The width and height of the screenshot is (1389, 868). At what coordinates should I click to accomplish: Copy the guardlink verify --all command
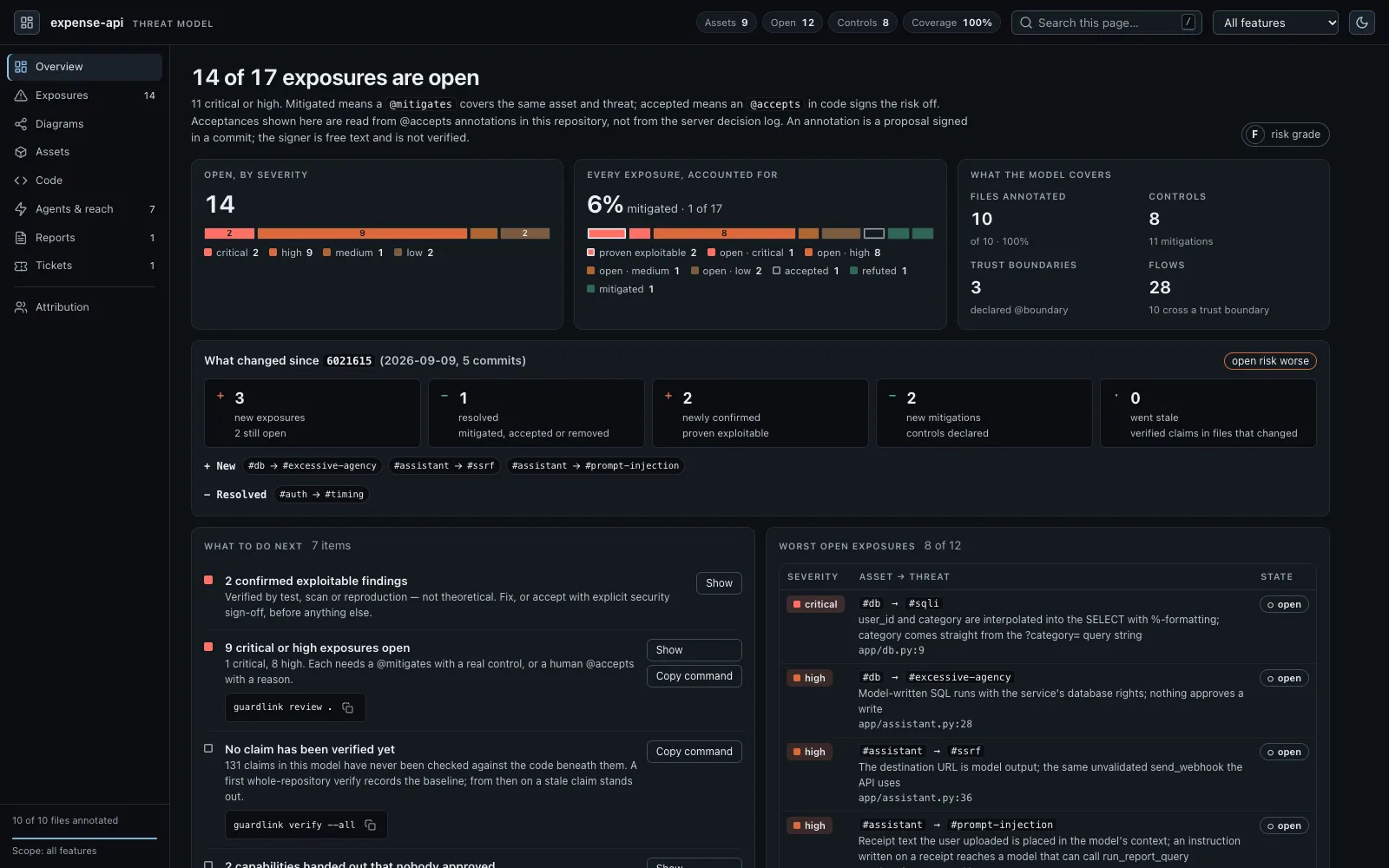tap(371, 825)
